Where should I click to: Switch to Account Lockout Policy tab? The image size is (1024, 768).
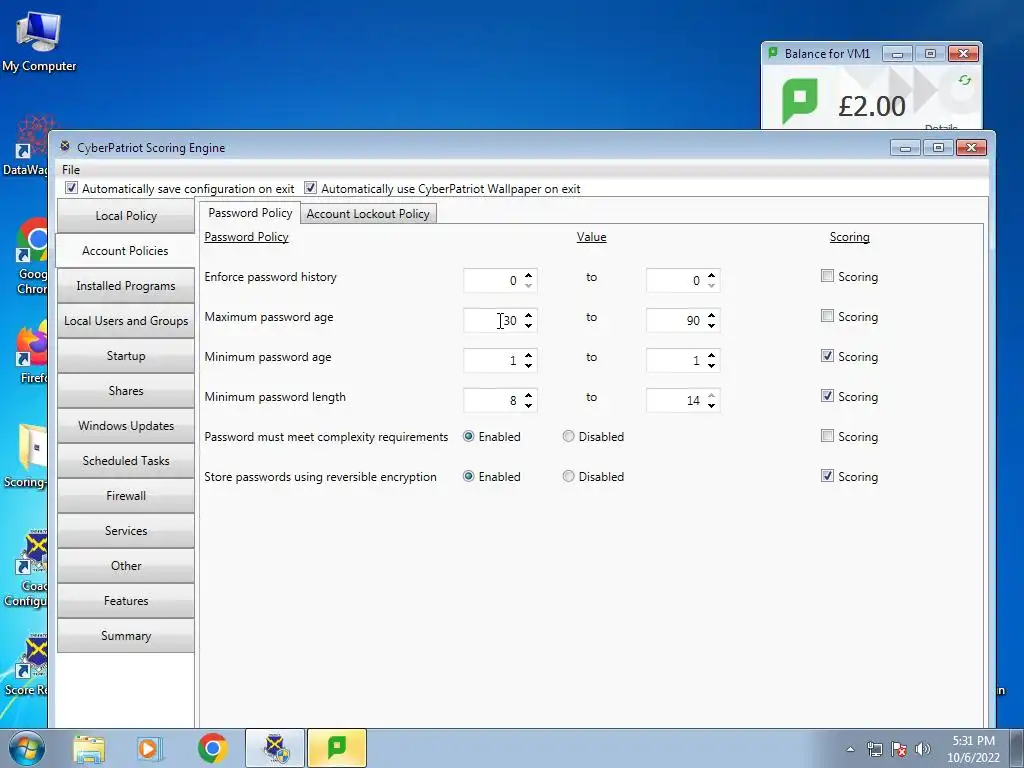[368, 214]
